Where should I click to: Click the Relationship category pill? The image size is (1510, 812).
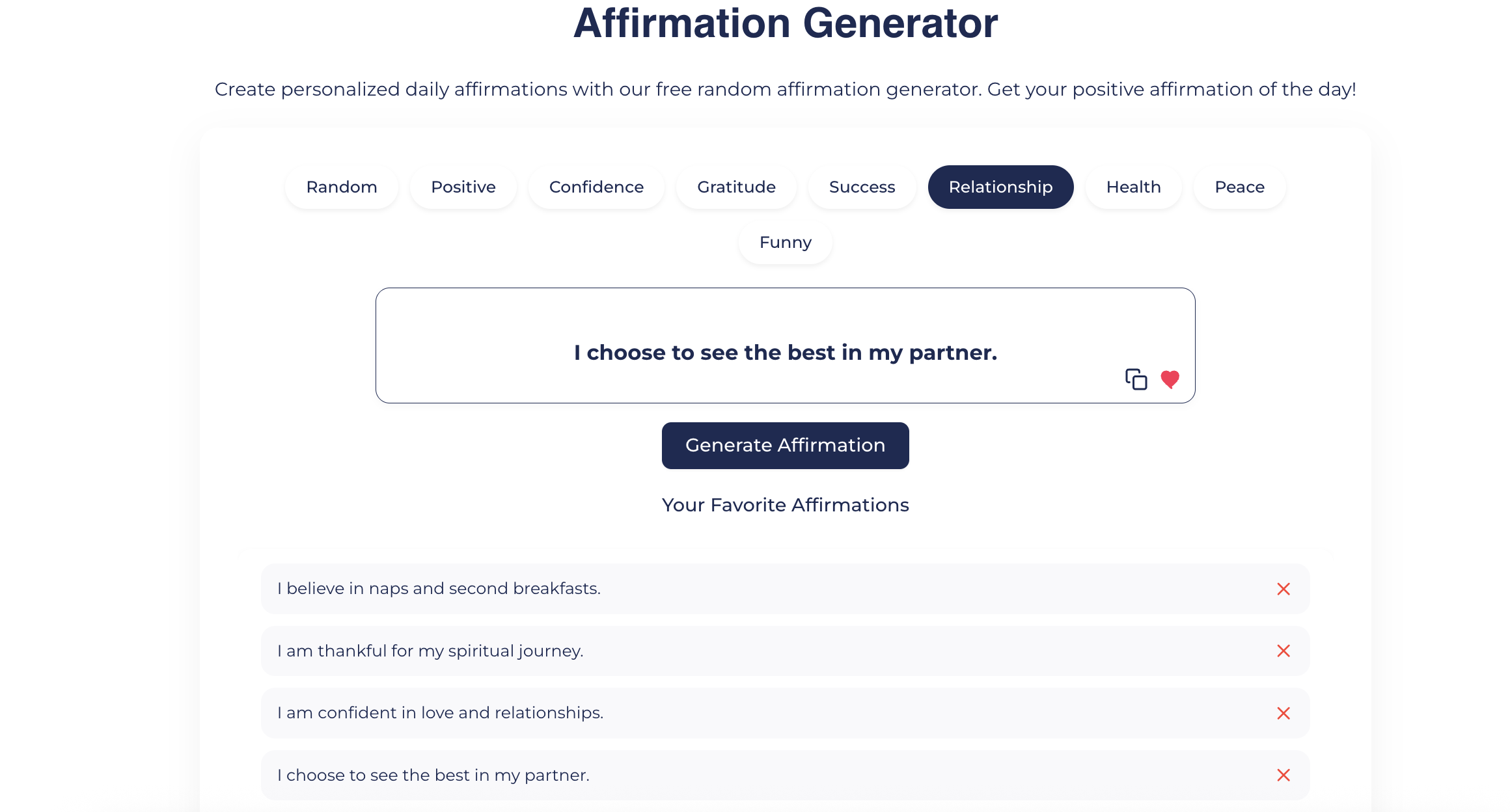(x=1000, y=187)
